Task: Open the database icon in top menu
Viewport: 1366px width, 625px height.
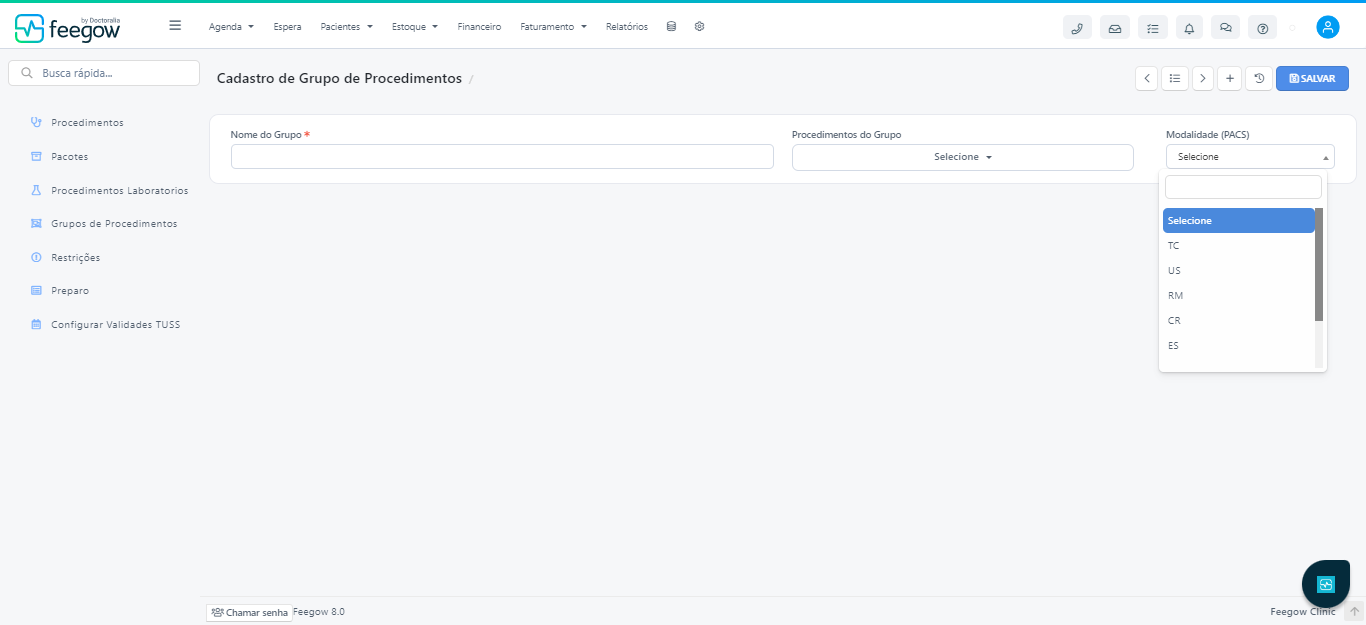Action: point(671,27)
